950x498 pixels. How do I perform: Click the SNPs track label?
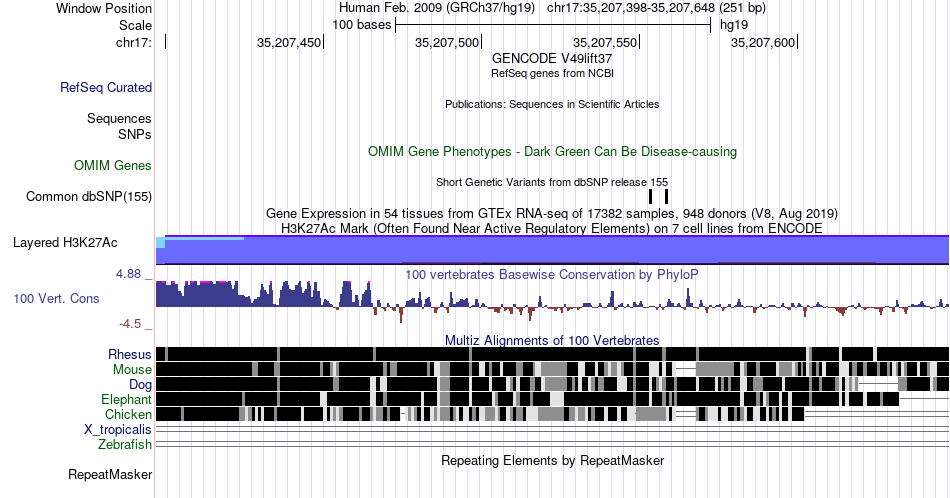135,134
